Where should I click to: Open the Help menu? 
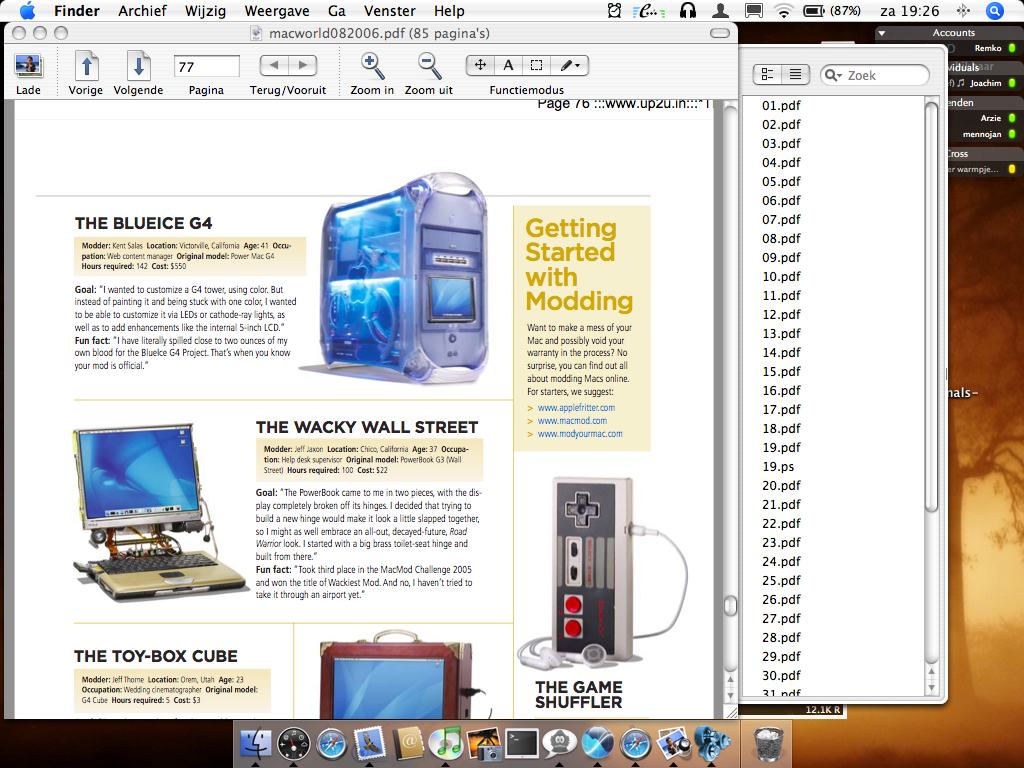coord(449,11)
